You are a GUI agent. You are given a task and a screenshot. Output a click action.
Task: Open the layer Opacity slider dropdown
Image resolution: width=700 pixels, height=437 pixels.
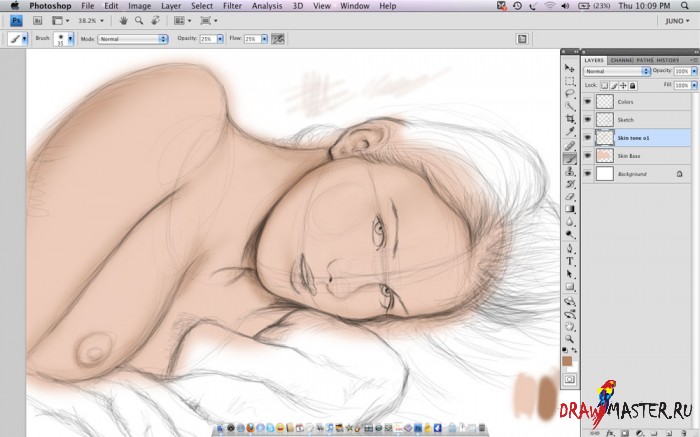click(x=694, y=71)
